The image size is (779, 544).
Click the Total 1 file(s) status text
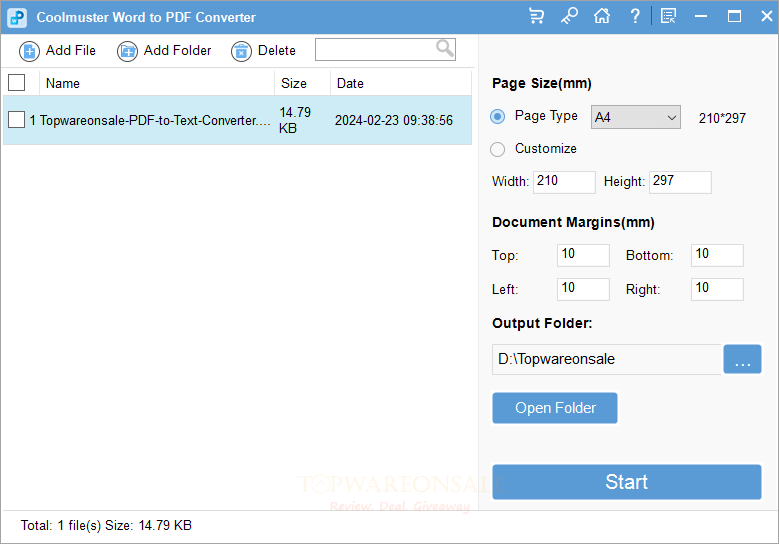pos(106,525)
